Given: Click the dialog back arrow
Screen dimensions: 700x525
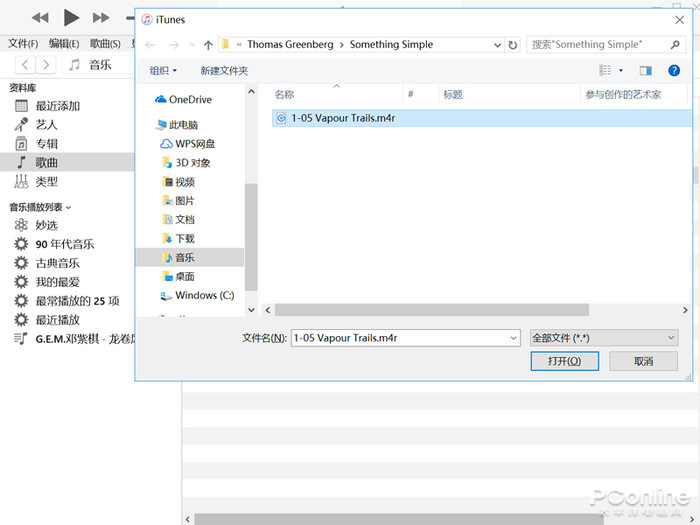Looking at the screenshot, I should coord(150,45).
